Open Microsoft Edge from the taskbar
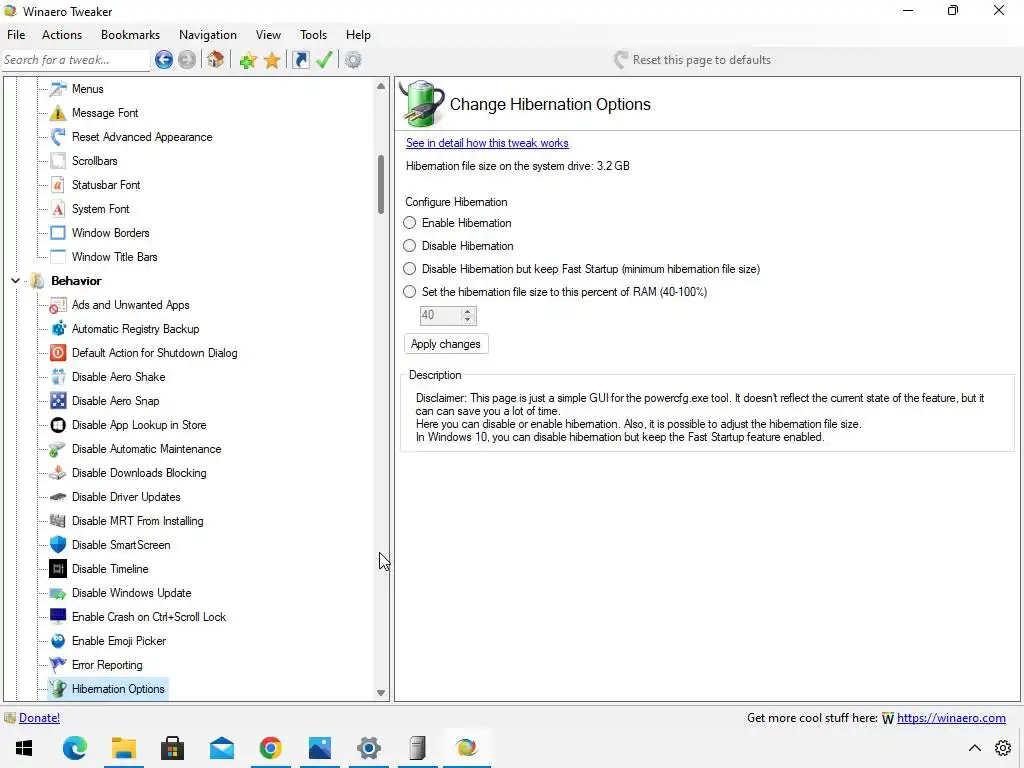Image resolution: width=1024 pixels, height=768 pixels. click(74, 748)
